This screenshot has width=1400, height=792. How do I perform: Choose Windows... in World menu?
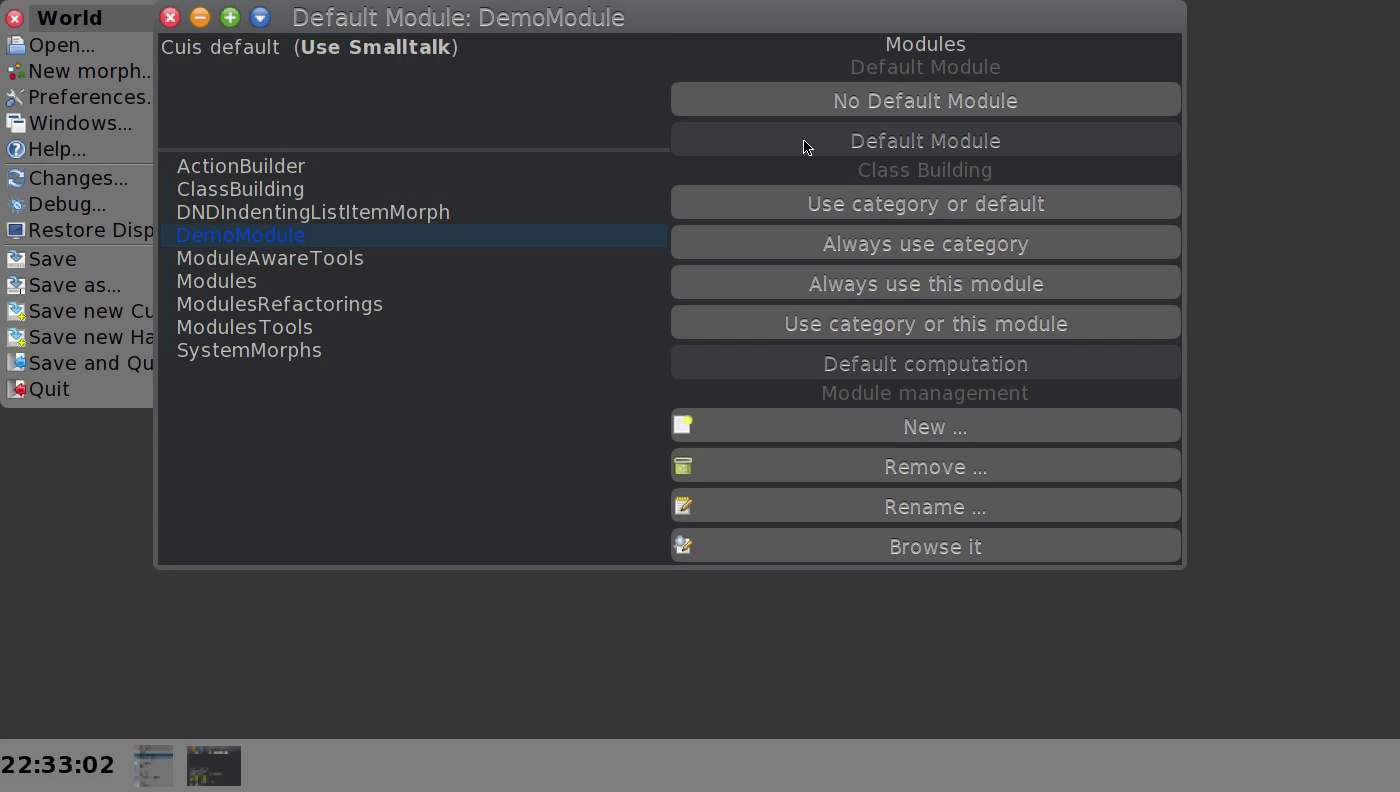pos(78,123)
